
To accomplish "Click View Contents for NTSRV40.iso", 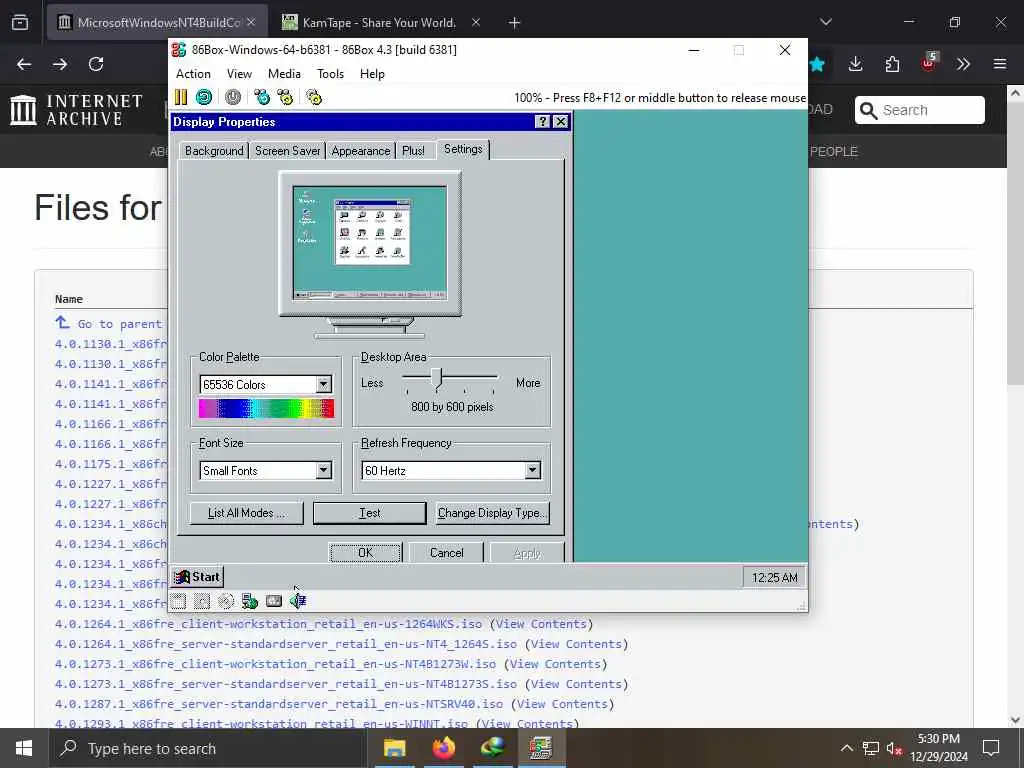I will [x=562, y=704].
